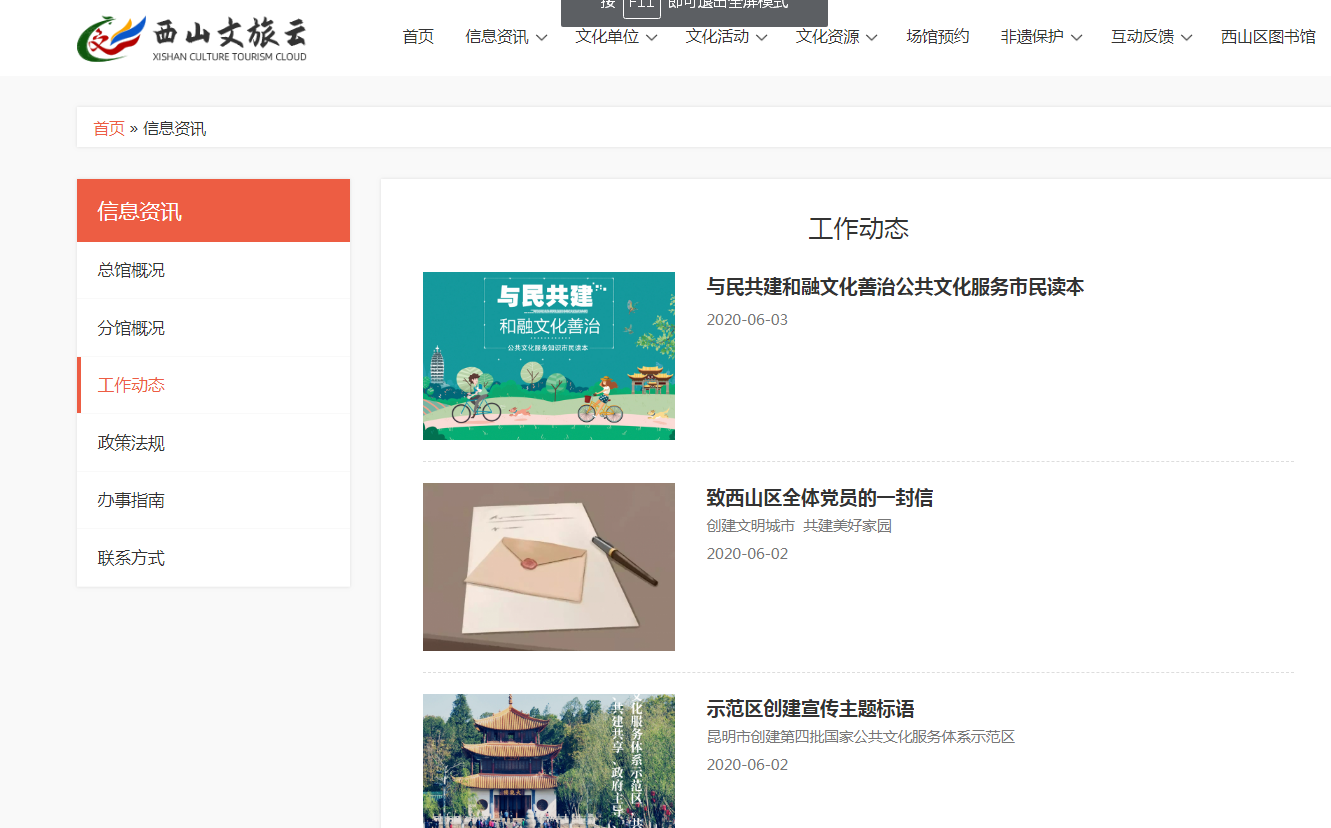The image size is (1331, 828).
Task: Click 信息资讯 text in the breadcrumb
Action: (x=175, y=128)
